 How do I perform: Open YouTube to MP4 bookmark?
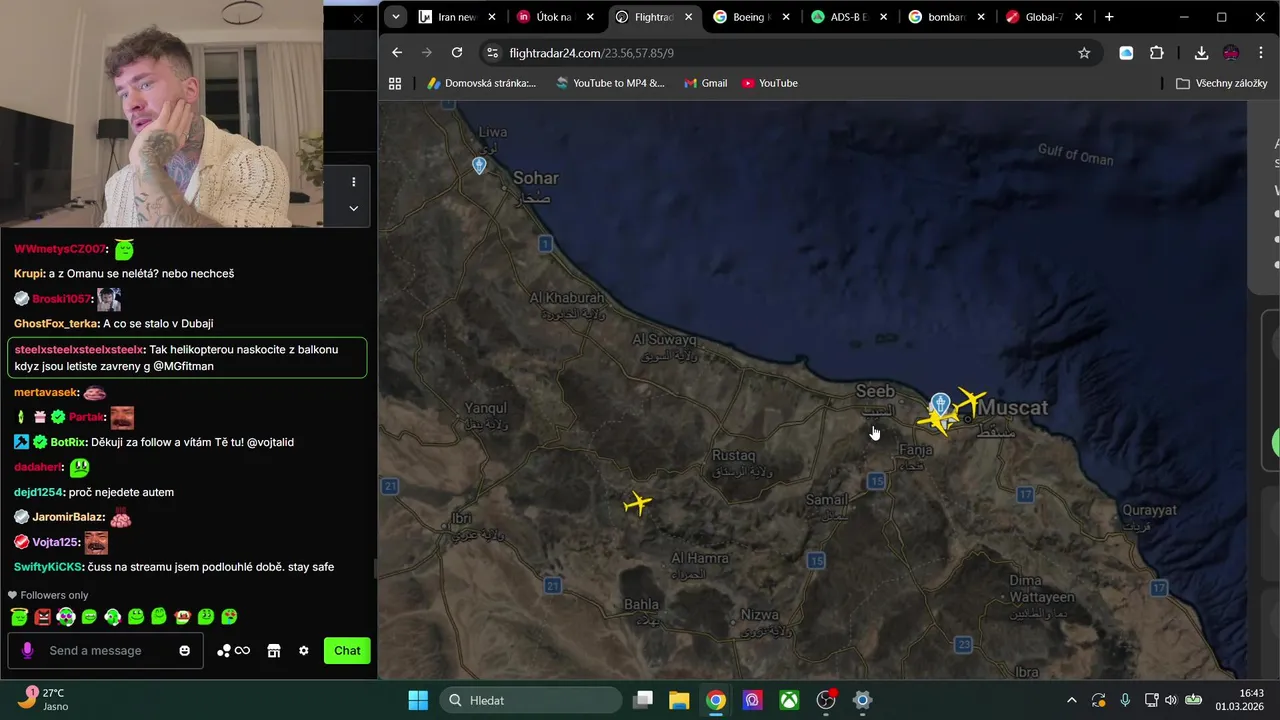coord(609,83)
